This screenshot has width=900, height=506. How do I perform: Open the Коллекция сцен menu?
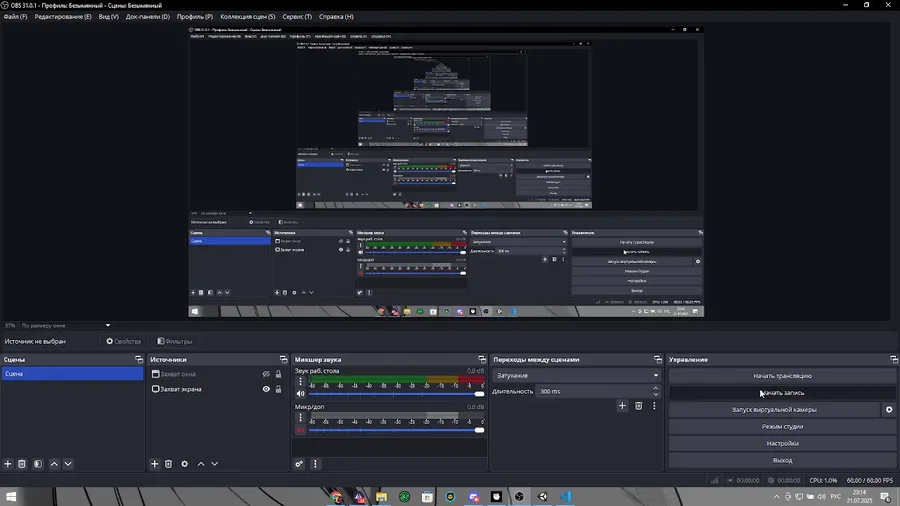247,17
